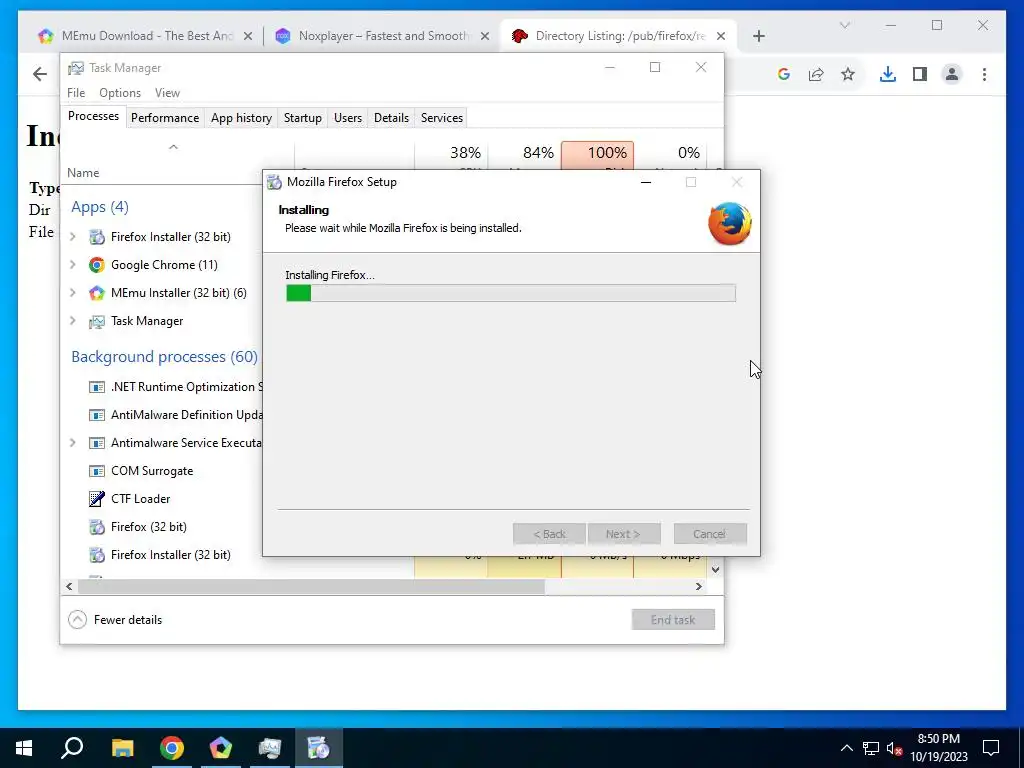
Task: Click the Back button in Firefox Setup
Action: [x=549, y=534]
